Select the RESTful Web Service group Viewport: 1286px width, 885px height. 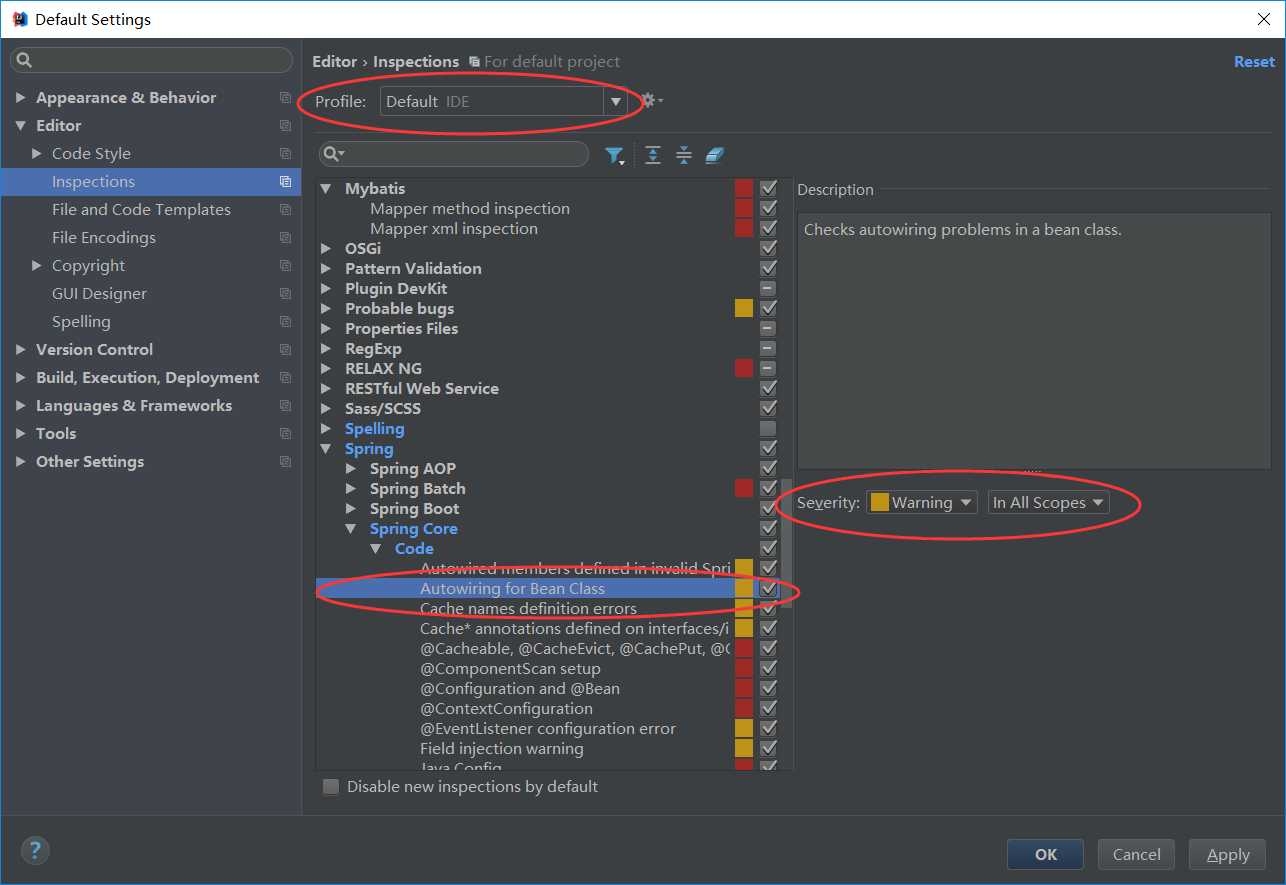pos(421,388)
